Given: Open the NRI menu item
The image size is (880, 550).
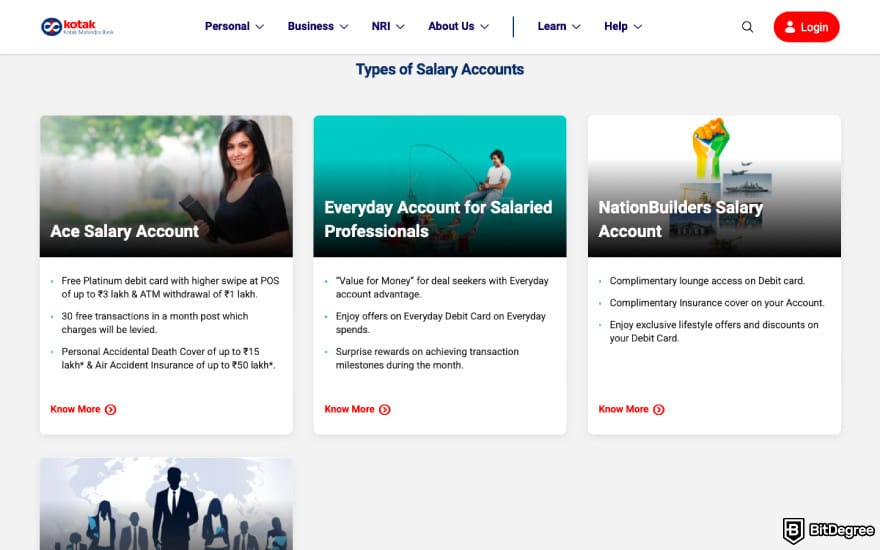Looking at the screenshot, I should (388, 26).
